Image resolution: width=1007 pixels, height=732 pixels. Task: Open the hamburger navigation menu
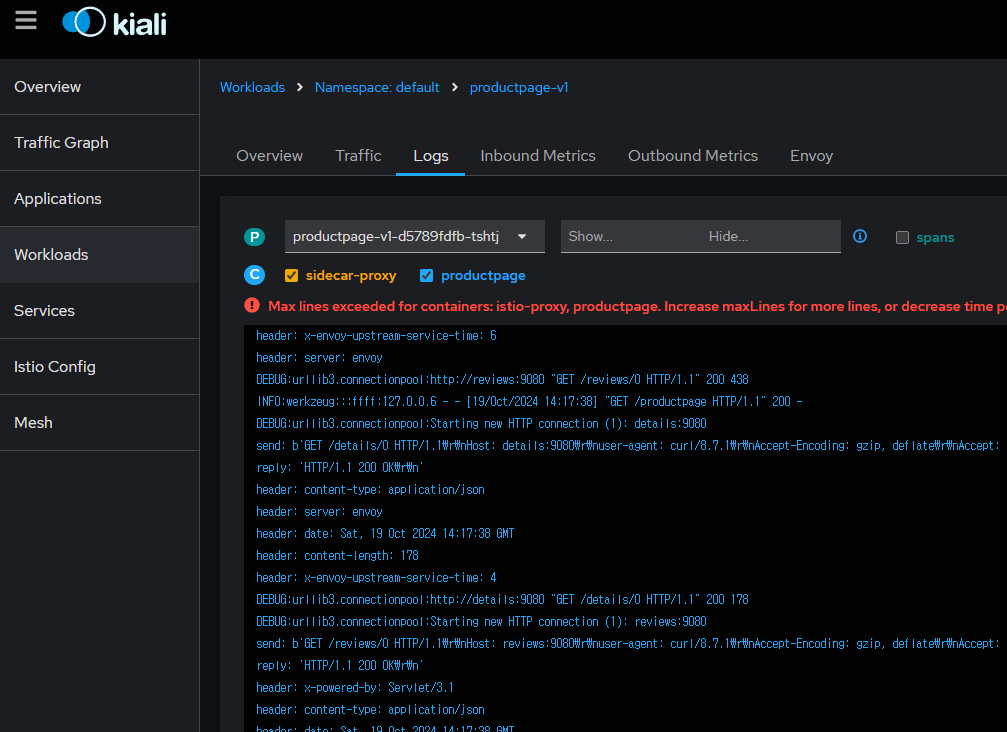click(26, 21)
